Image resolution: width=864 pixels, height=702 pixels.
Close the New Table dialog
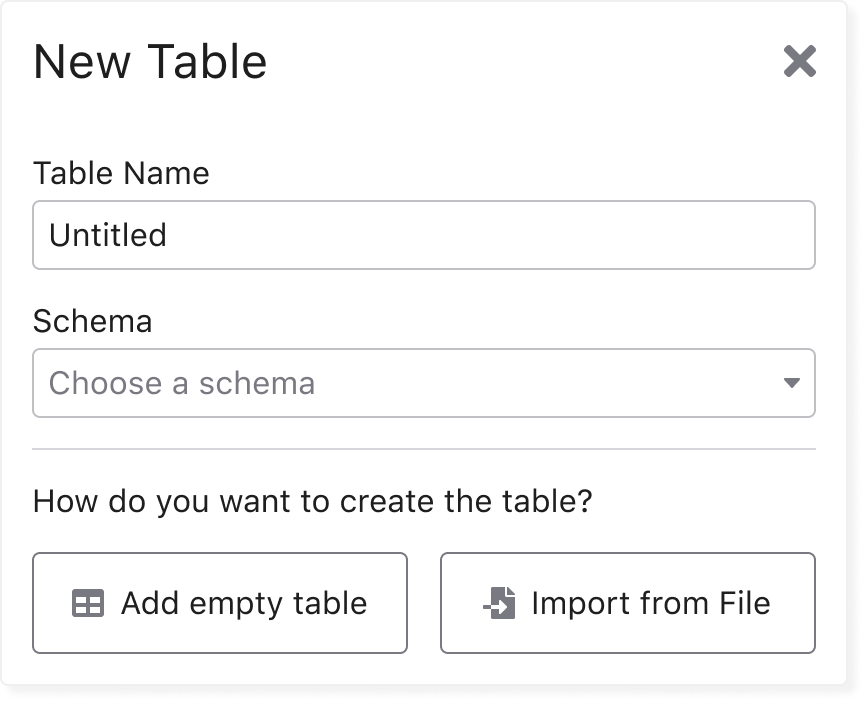point(799,61)
